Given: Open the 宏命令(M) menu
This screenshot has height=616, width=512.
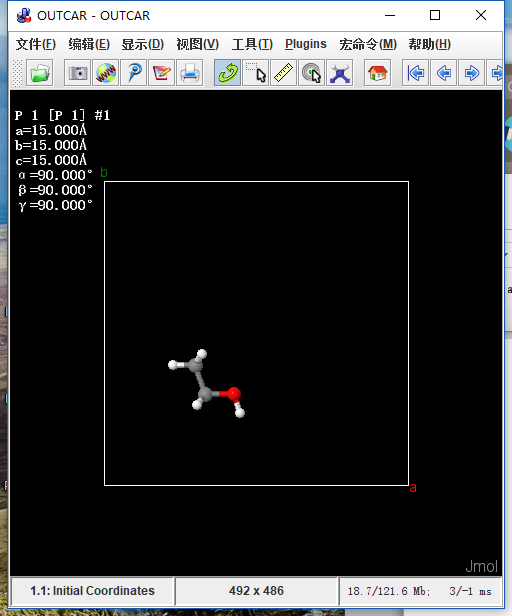Looking at the screenshot, I should 368,44.
